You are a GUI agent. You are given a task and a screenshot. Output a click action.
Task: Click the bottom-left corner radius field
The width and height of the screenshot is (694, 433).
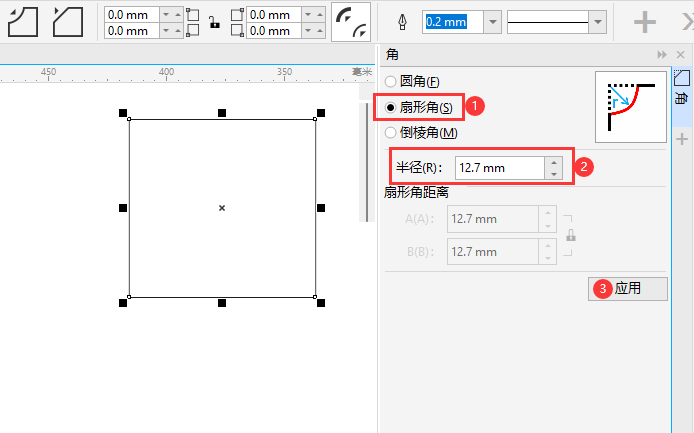click(132, 31)
